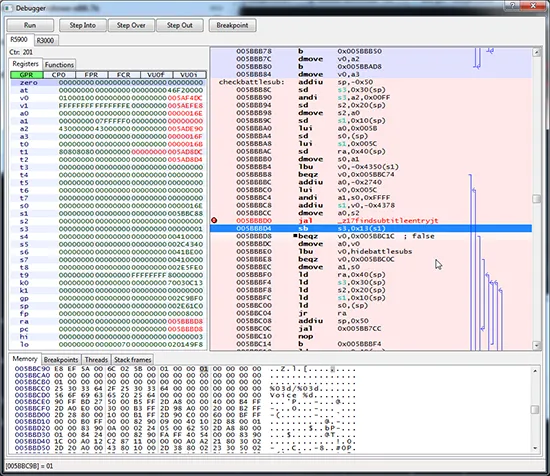The height and width of the screenshot is (476, 550).
Task: Select the FPR register category
Action: (x=91, y=75)
